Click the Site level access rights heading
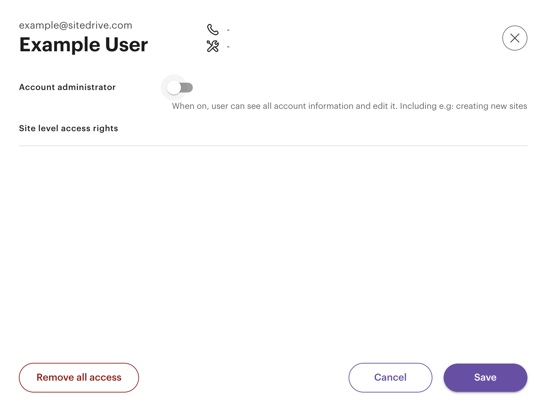 (68, 128)
